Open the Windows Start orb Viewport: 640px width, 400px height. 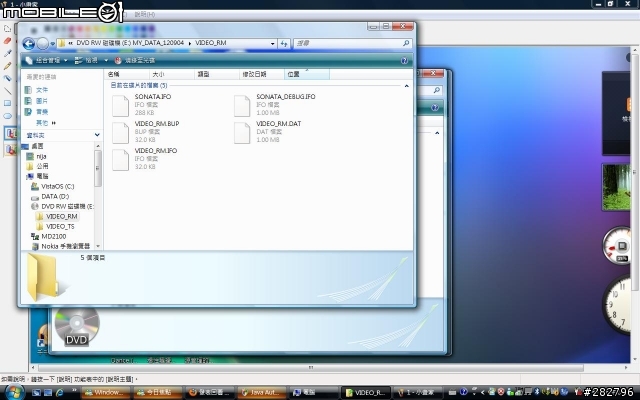[12, 391]
